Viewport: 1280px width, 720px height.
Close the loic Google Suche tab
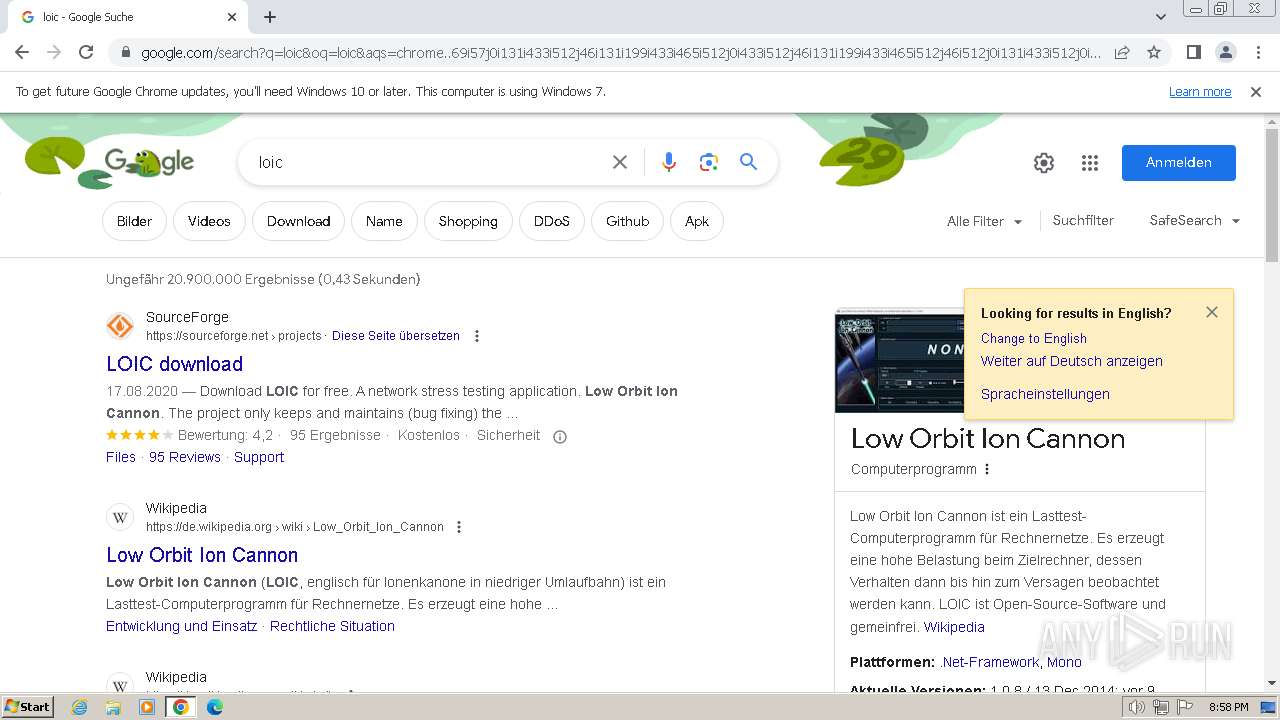(x=232, y=17)
